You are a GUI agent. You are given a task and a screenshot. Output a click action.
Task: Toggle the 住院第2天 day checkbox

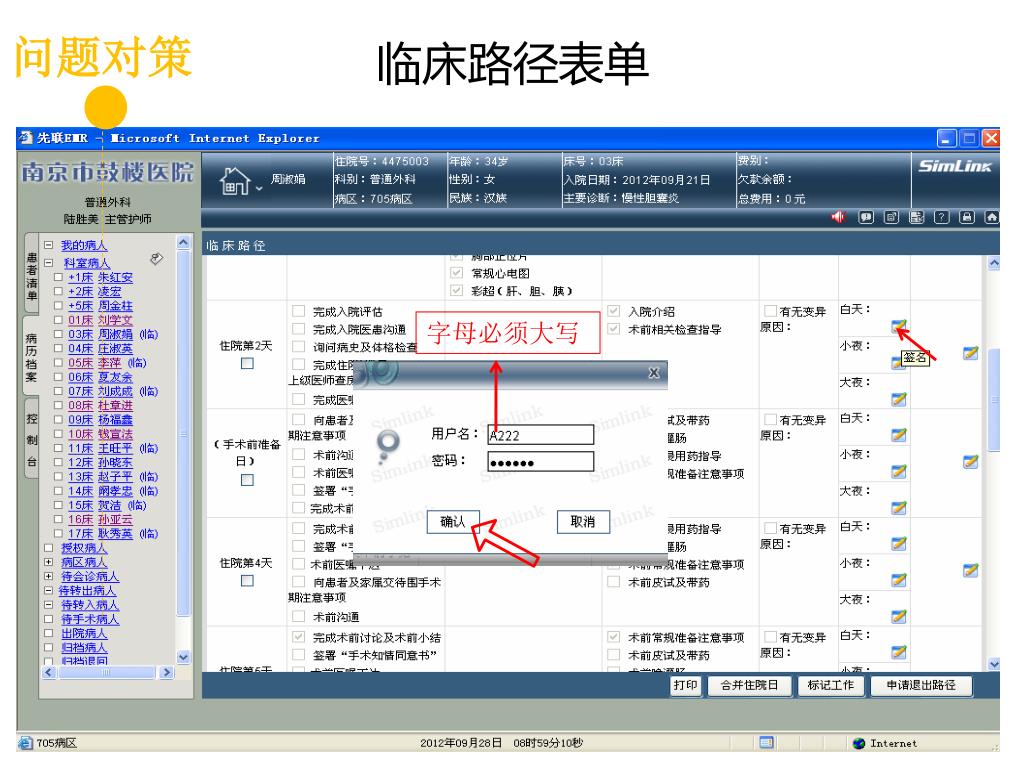click(x=247, y=363)
